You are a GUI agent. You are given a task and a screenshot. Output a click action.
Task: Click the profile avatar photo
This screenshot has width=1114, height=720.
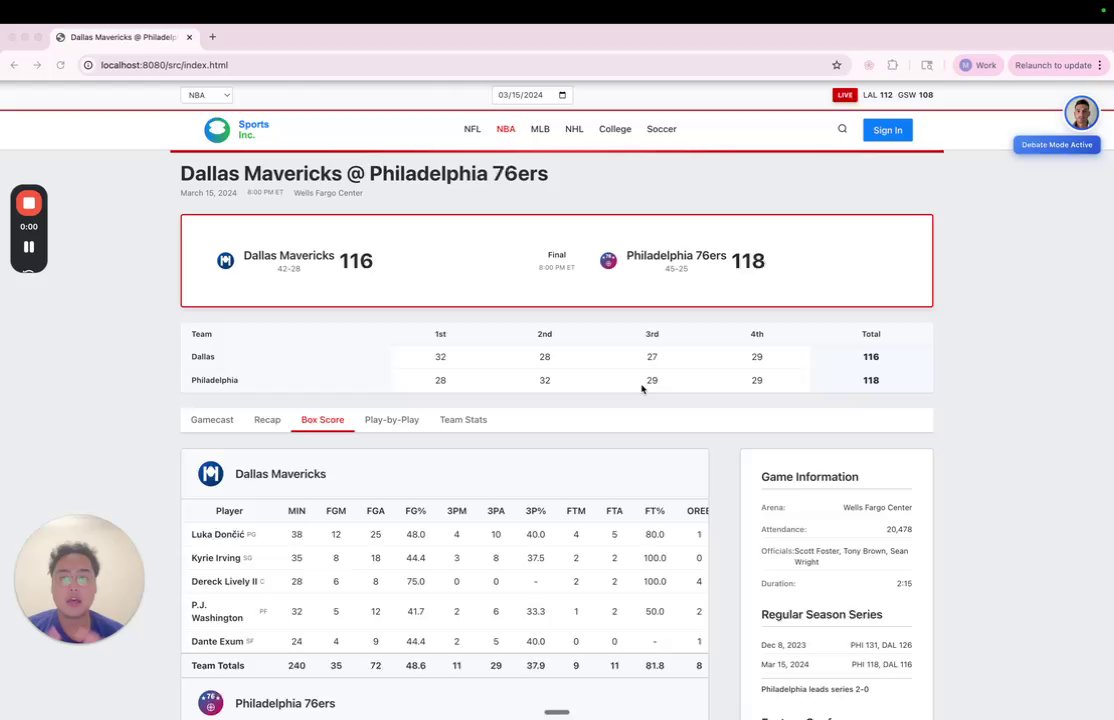click(x=1081, y=112)
